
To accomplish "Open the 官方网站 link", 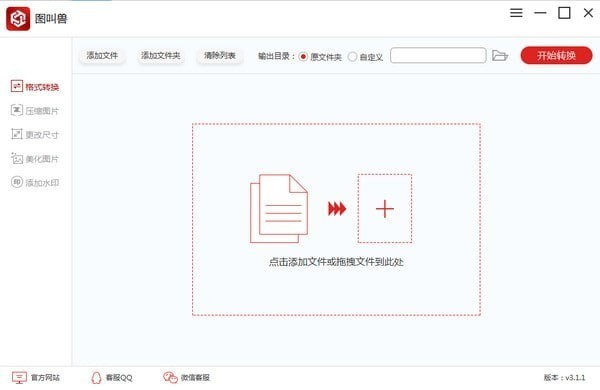I will point(45,378).
